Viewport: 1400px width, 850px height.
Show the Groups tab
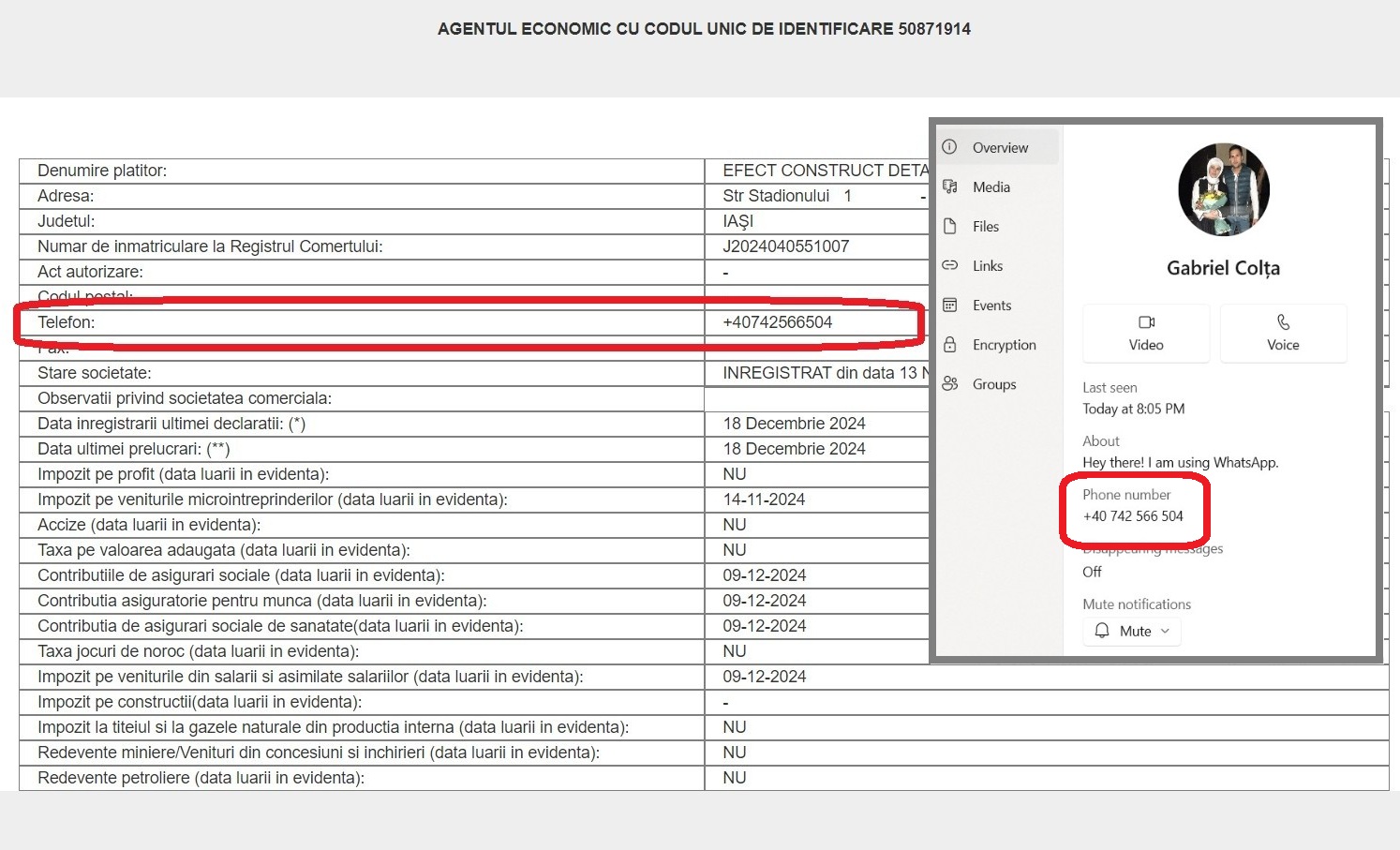(x=999, y=383)
